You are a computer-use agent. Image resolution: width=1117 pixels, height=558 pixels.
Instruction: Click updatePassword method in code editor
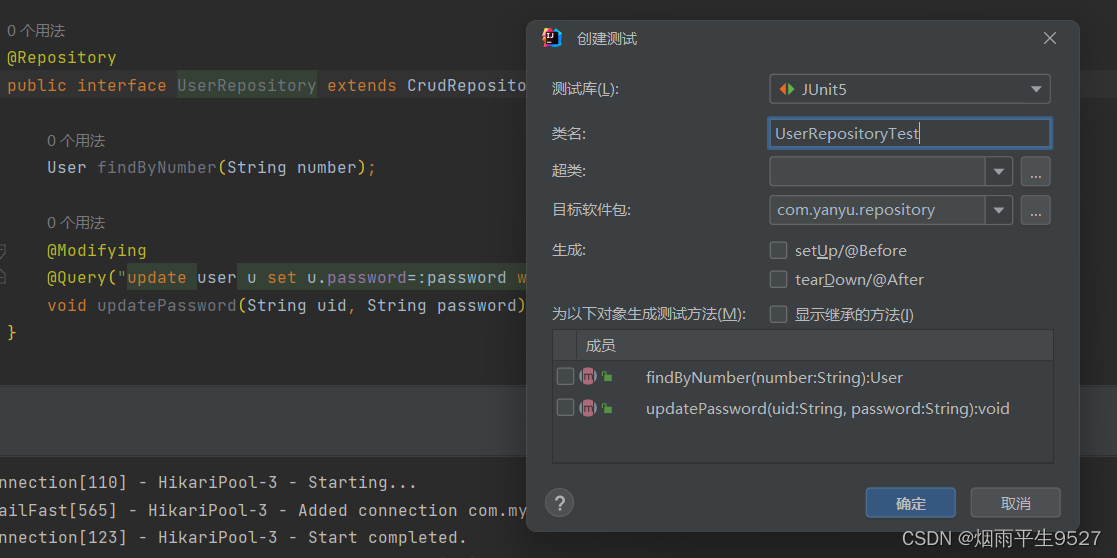pyautogui.click(x=167, y=306)
